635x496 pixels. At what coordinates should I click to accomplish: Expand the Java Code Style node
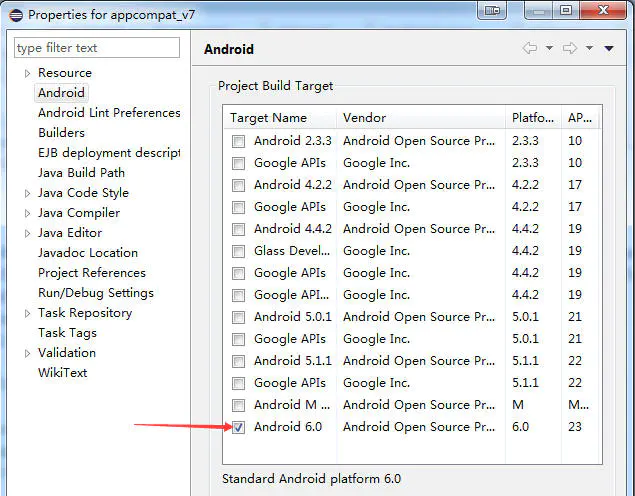28,193
